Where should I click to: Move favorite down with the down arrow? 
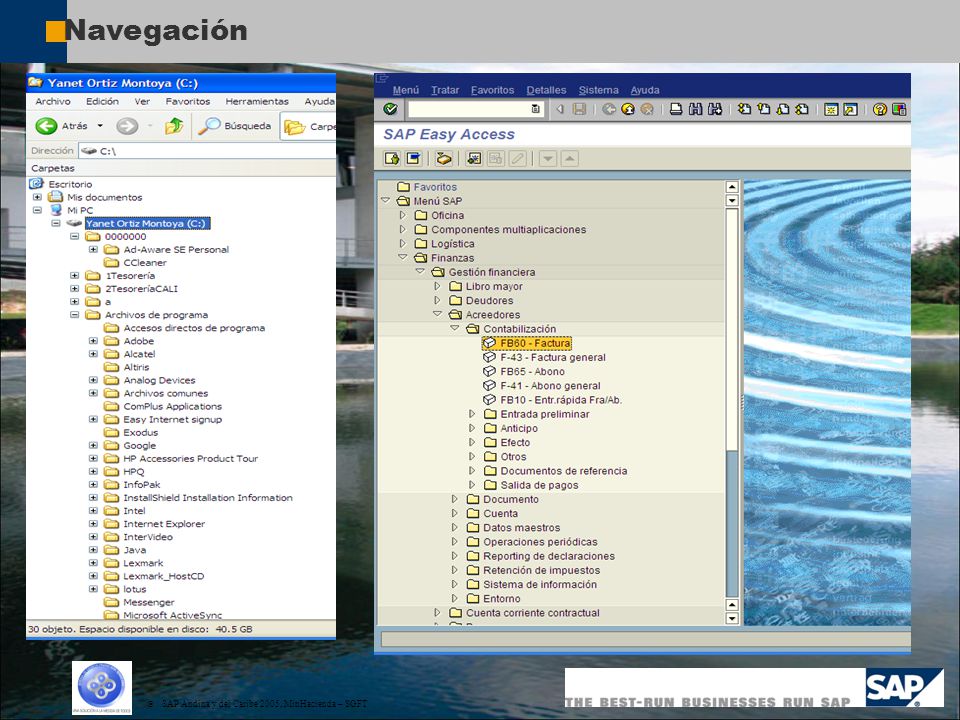(548, 159)
